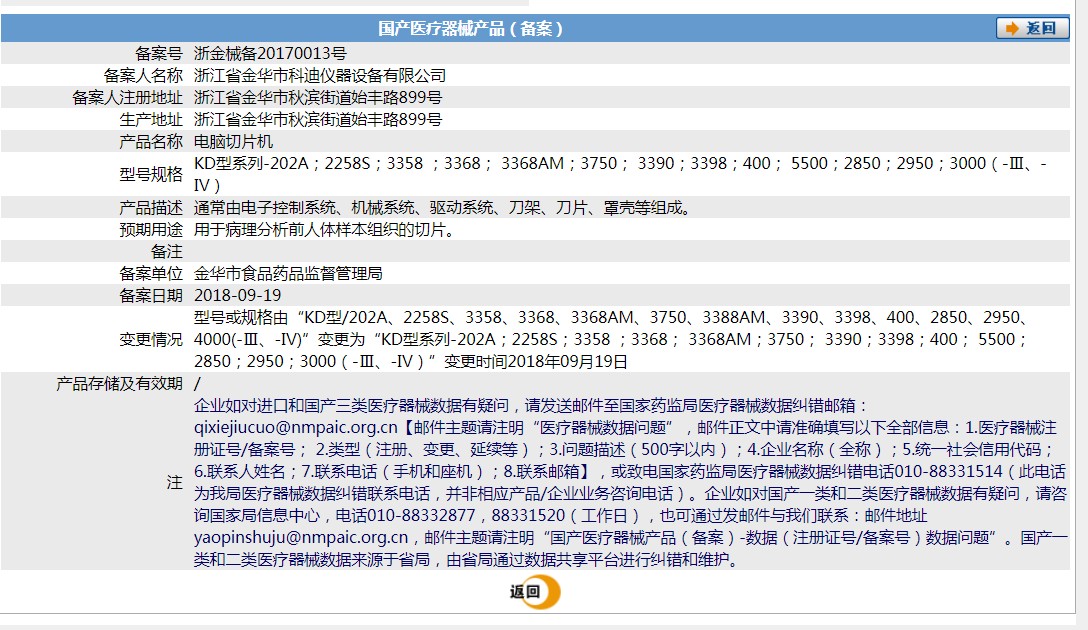Viewport: 1088px width, 630px height.
Task: Click the 预期用途 label
Action: [151, 230]
